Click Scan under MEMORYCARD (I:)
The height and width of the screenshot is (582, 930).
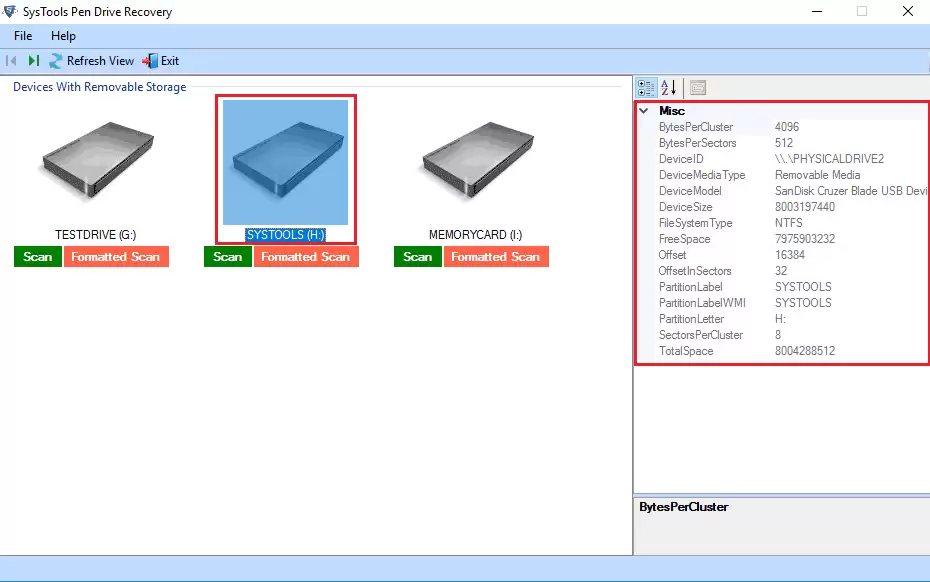417,257
